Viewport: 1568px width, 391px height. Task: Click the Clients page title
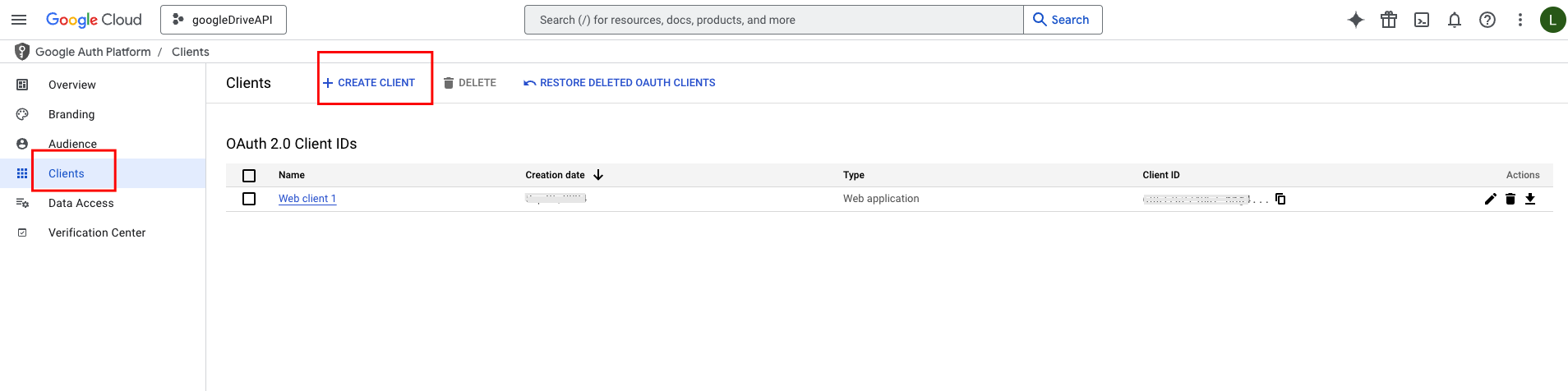[248, 83]
